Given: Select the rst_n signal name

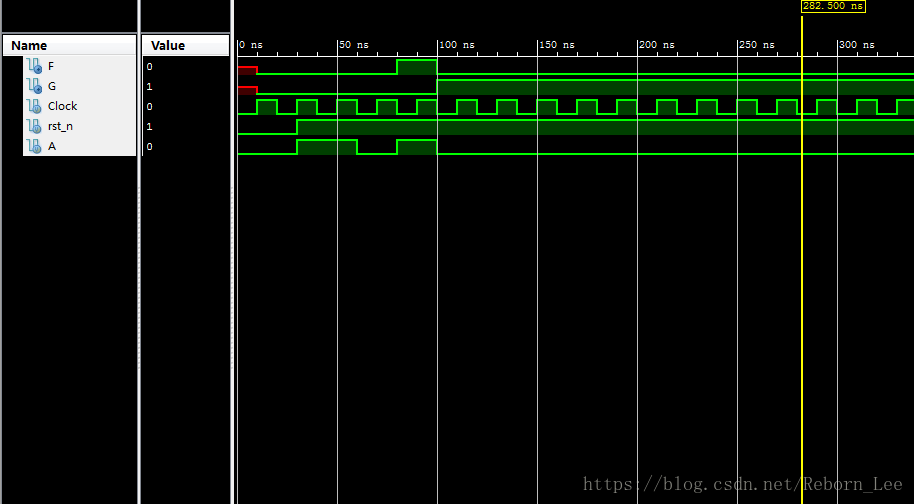Looking at the screenshot, I should (x=60, y=126).
